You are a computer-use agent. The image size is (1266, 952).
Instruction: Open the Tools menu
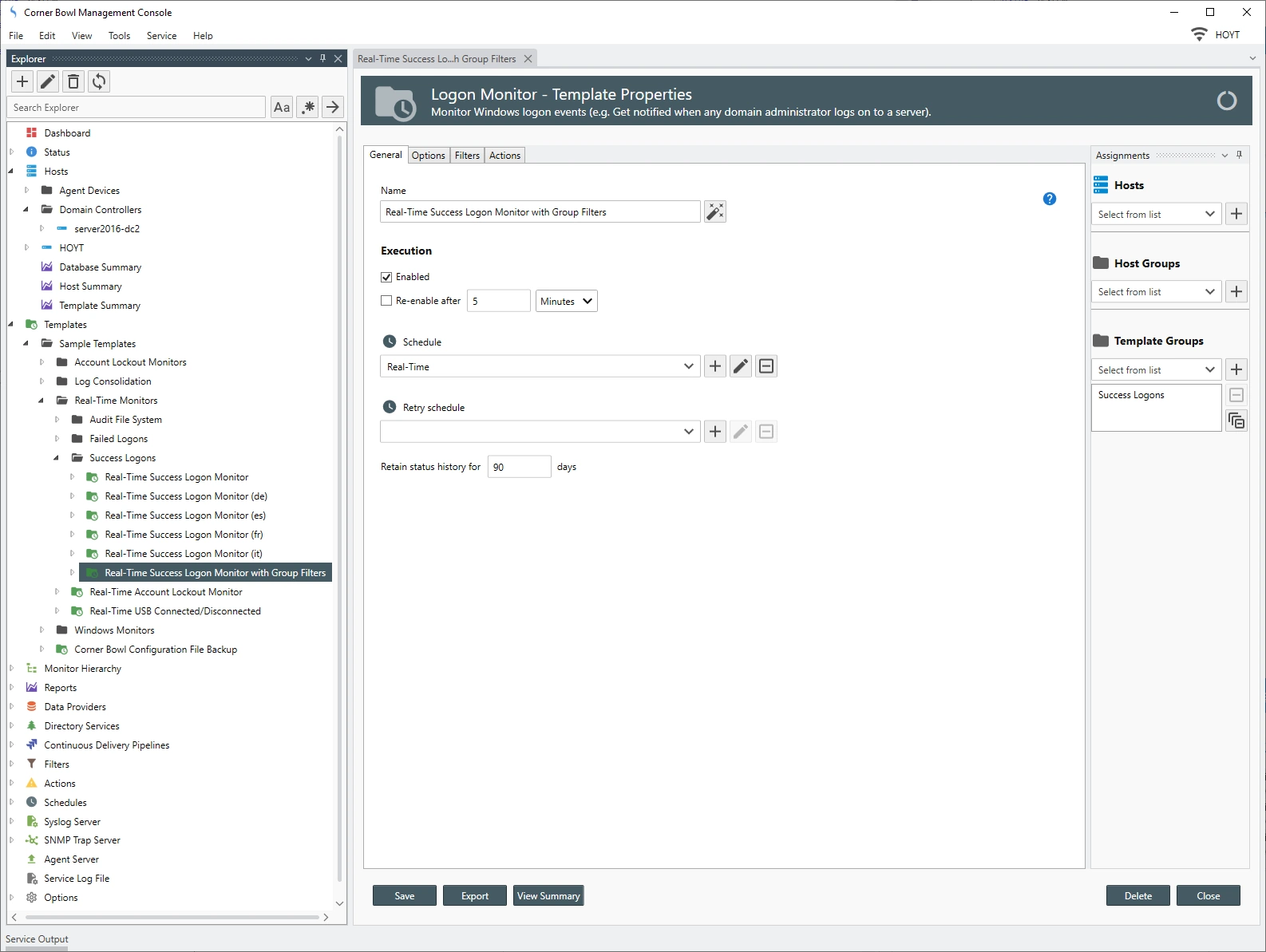click(x=119, y=36)
